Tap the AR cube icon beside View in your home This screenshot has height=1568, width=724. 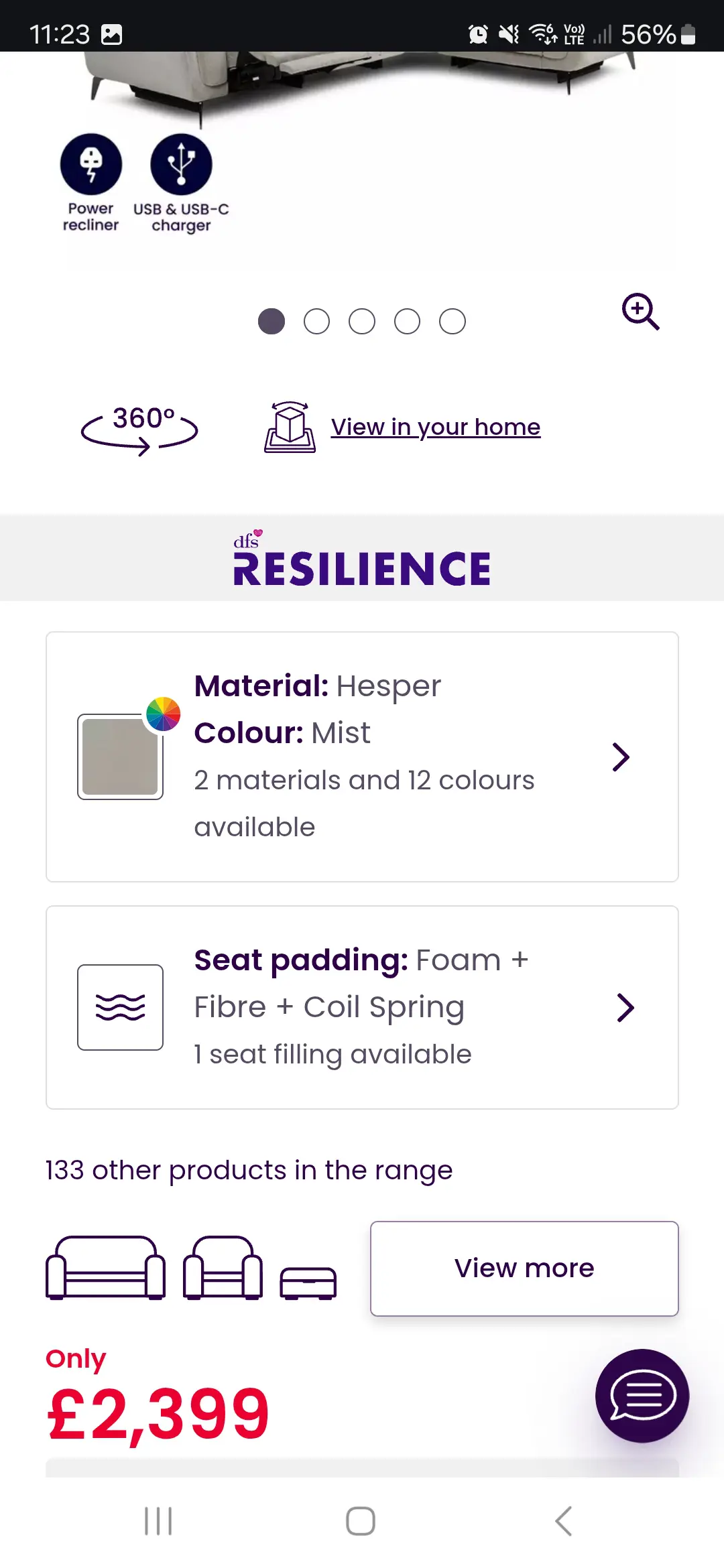click(290, 428)
